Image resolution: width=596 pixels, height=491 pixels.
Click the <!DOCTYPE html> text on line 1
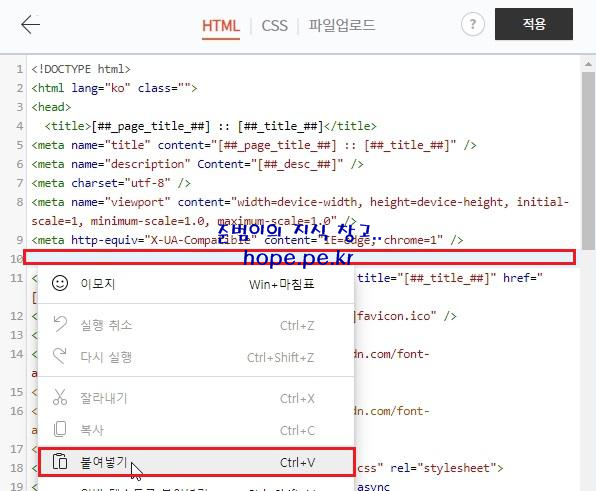click(81, 69)
